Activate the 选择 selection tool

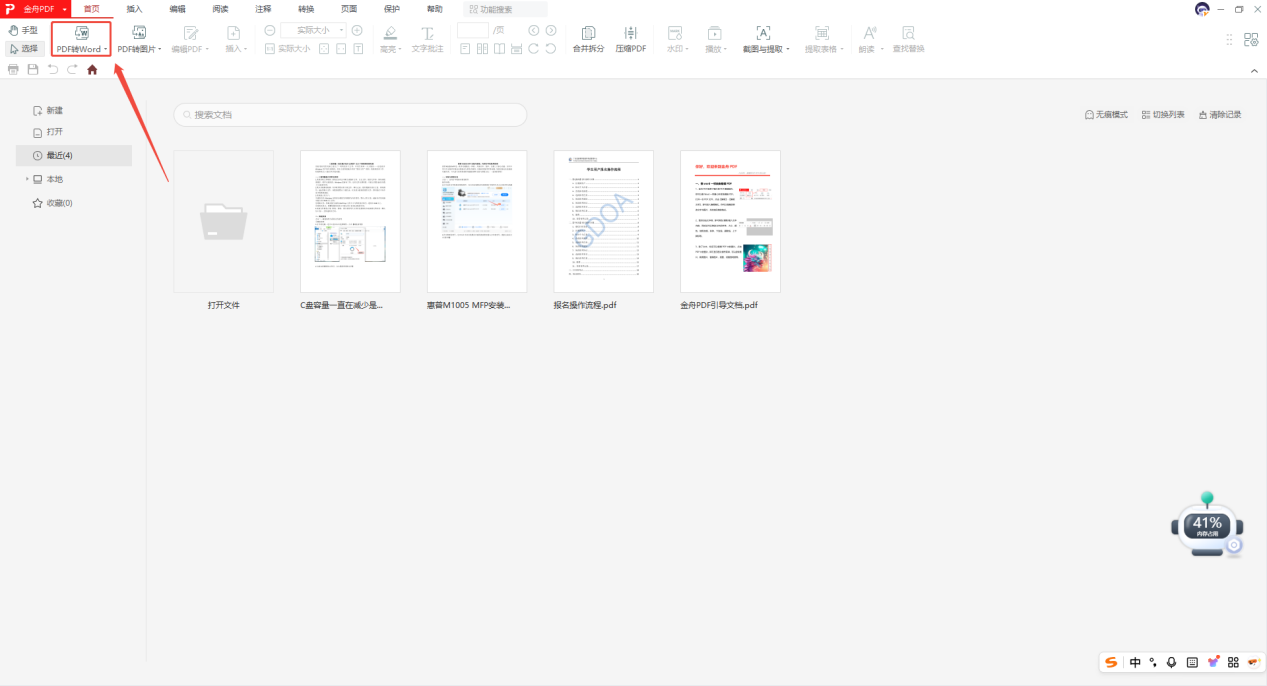click(x=22, y=48)
